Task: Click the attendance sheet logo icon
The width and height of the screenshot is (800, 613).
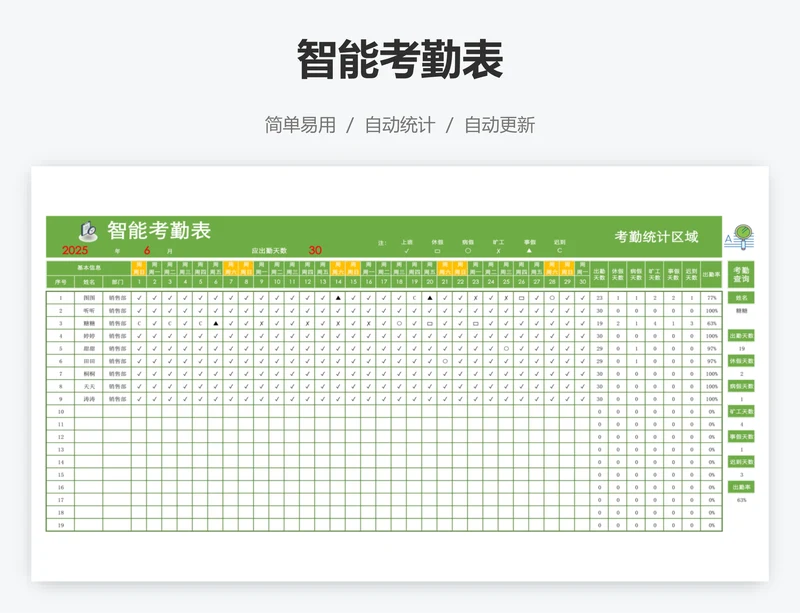Action: point(88,229)
